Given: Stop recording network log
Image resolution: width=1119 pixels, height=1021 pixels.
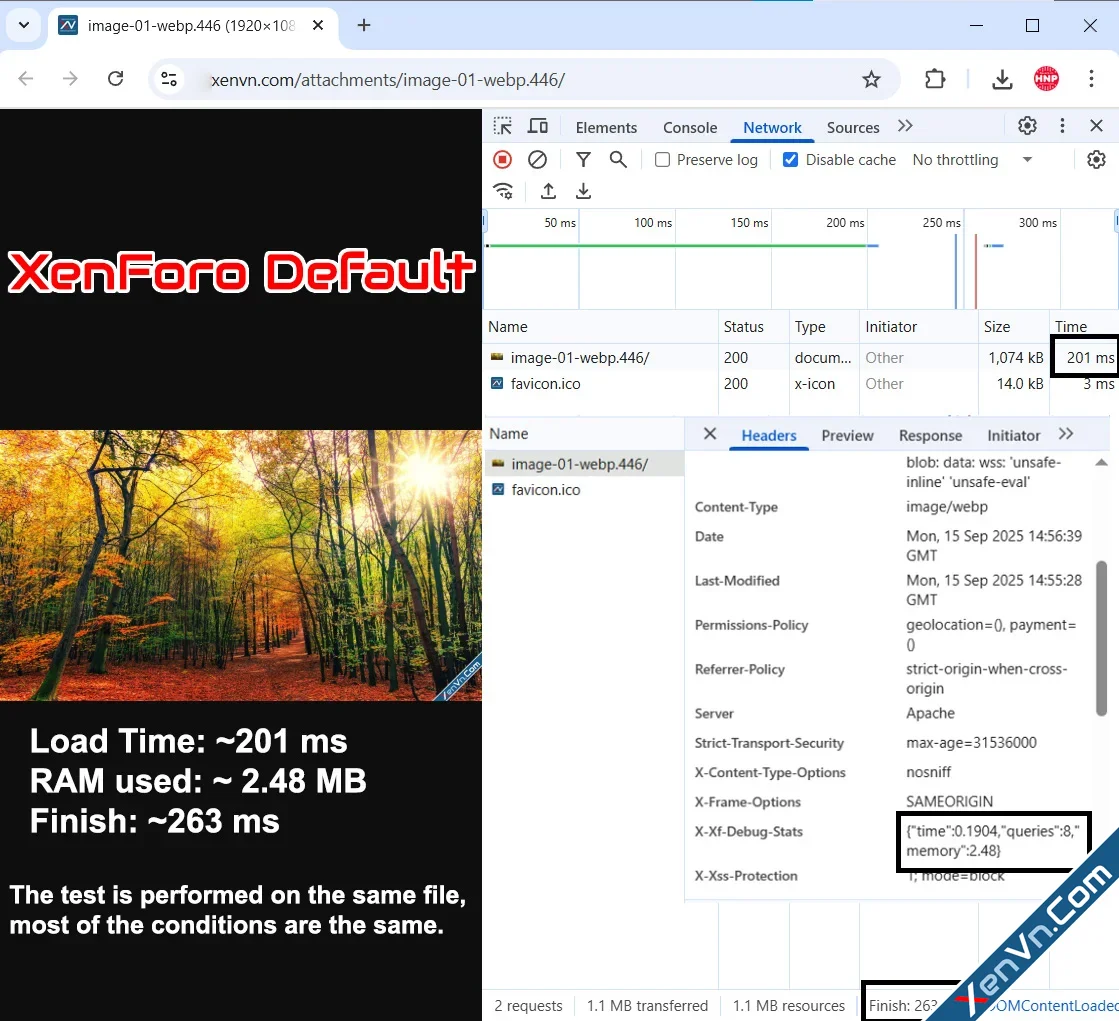Looking at the screenshot, I should 502,159.
